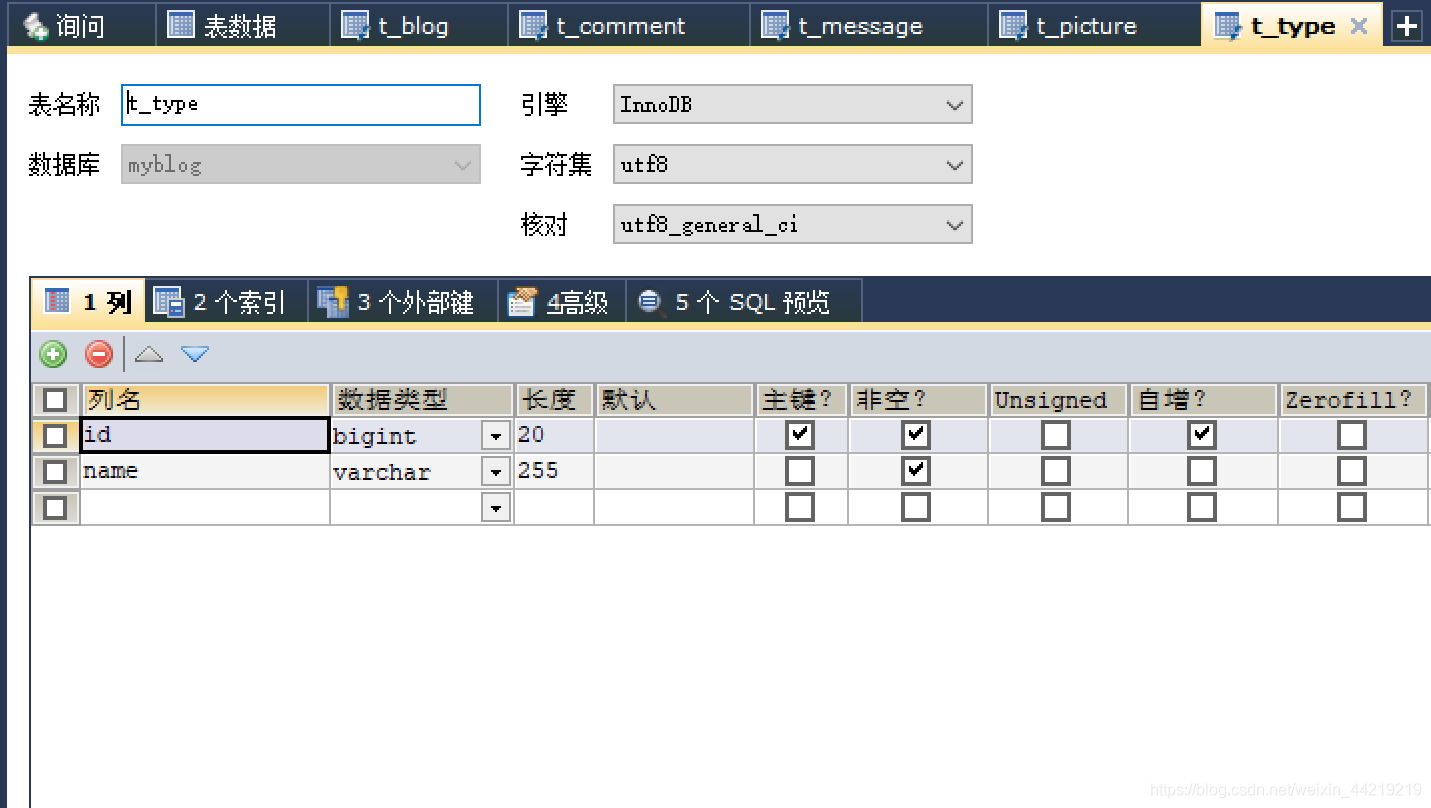Toggle 自增 checkbox for name
Image resolution: width=1431 pixels, height=808 pixels.
click(x=1202, y=471)
